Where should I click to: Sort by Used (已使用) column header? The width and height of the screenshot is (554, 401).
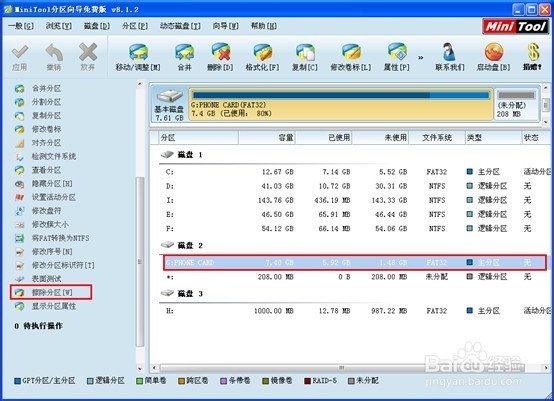[x=324, y=137]
